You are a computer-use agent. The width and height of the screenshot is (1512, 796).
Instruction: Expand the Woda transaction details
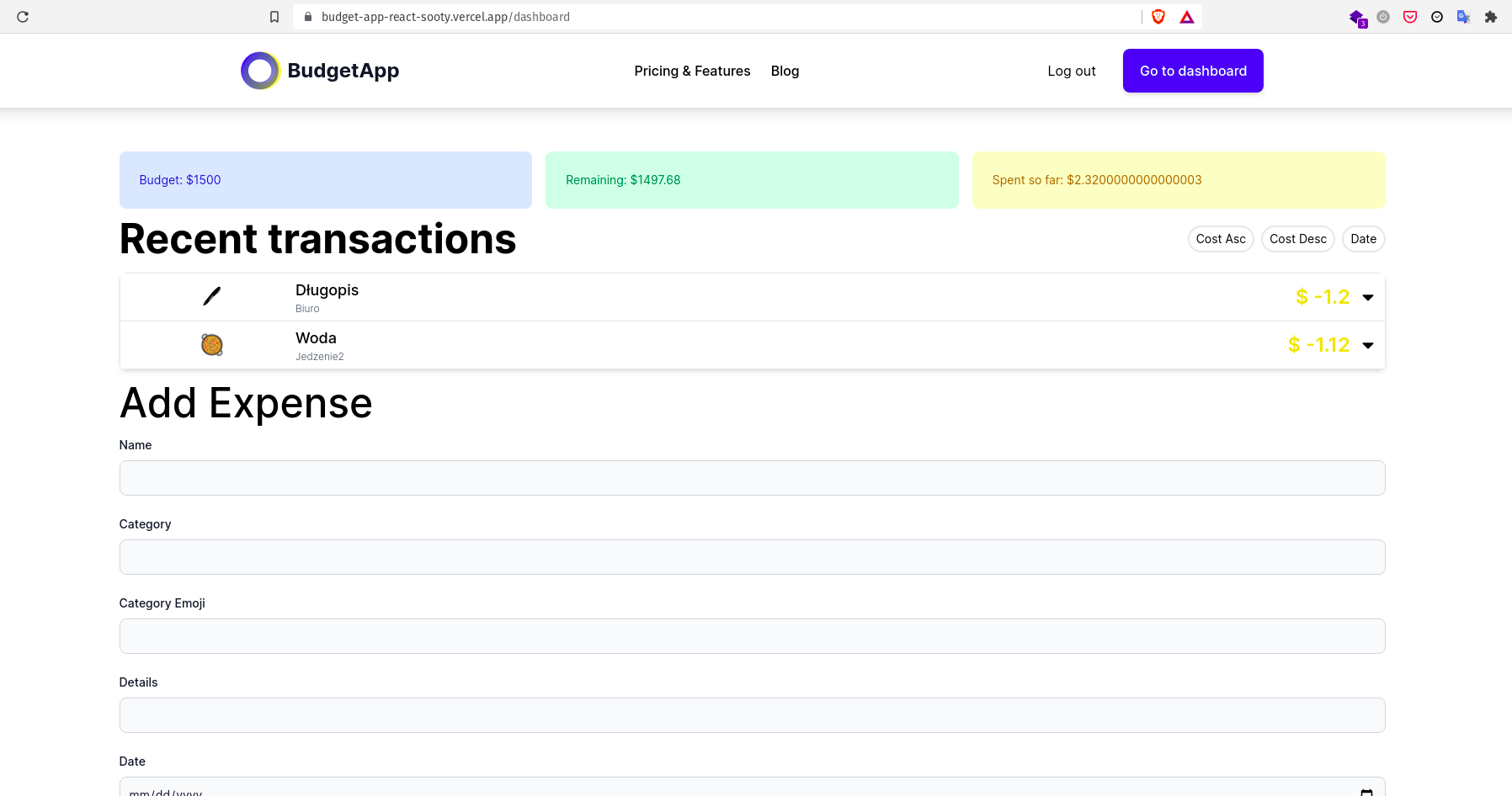(1367, 345)
